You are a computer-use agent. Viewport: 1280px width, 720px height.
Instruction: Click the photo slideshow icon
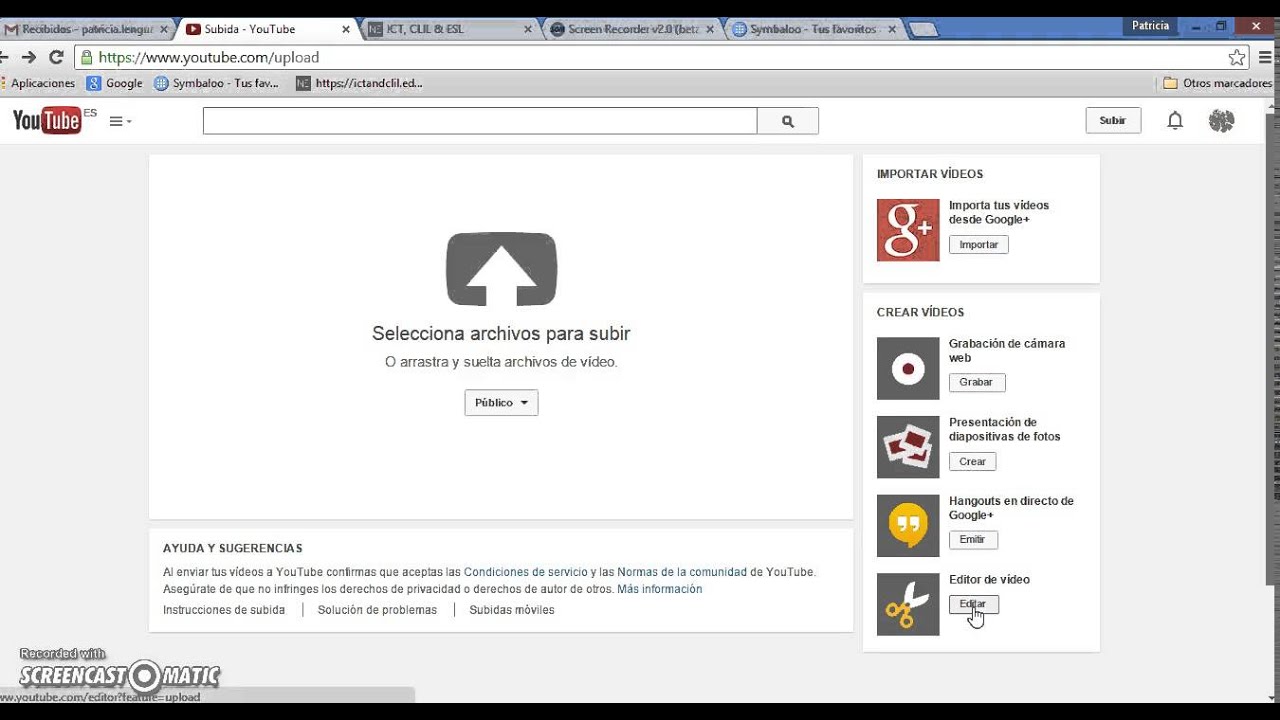pos(908,447)
